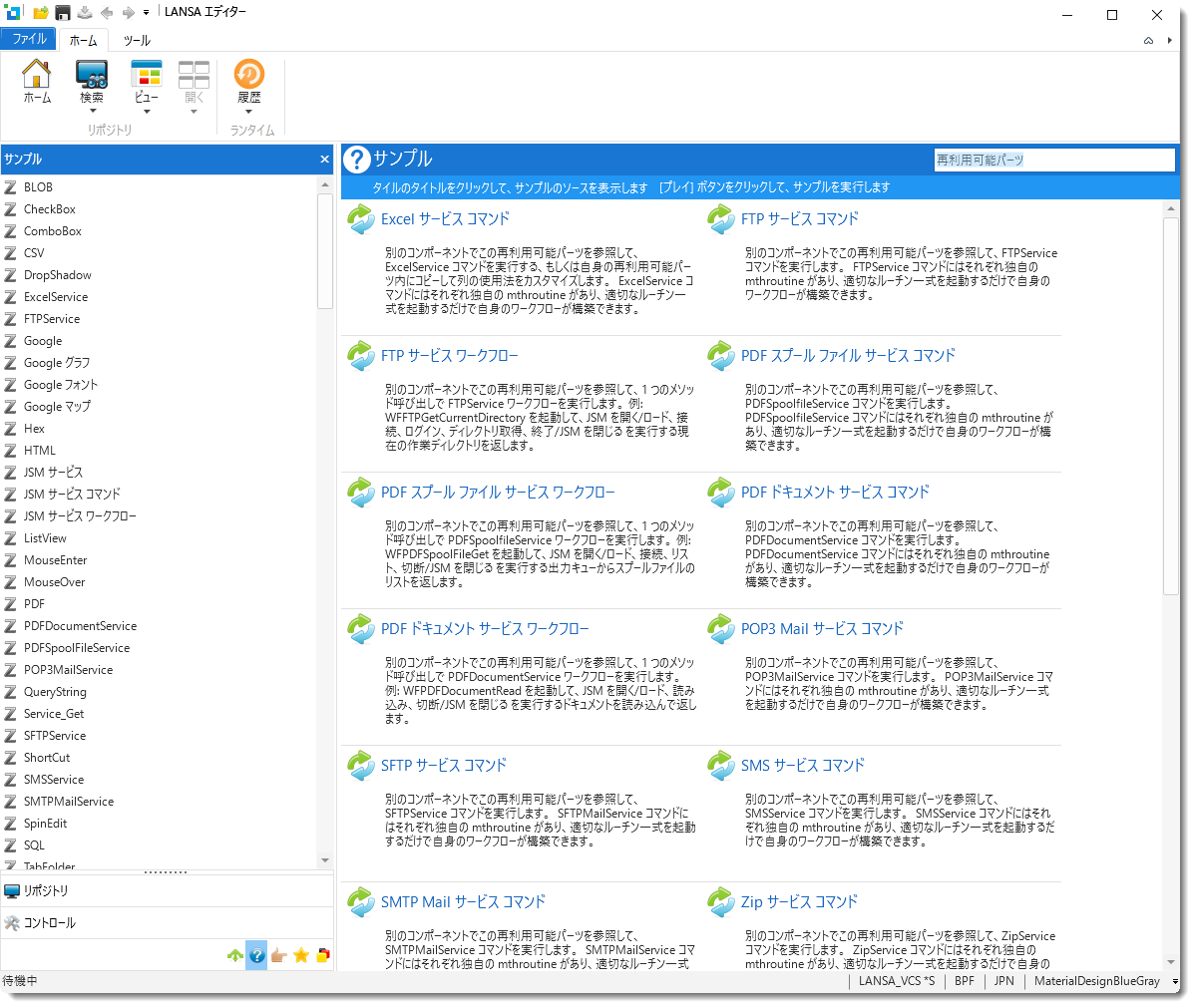The width and height of the screenshot is (1195, 1008).
Task: Open the POP3 Mail サービス コマンド title link
Action: pyautogui.click(x=822, y=628)
